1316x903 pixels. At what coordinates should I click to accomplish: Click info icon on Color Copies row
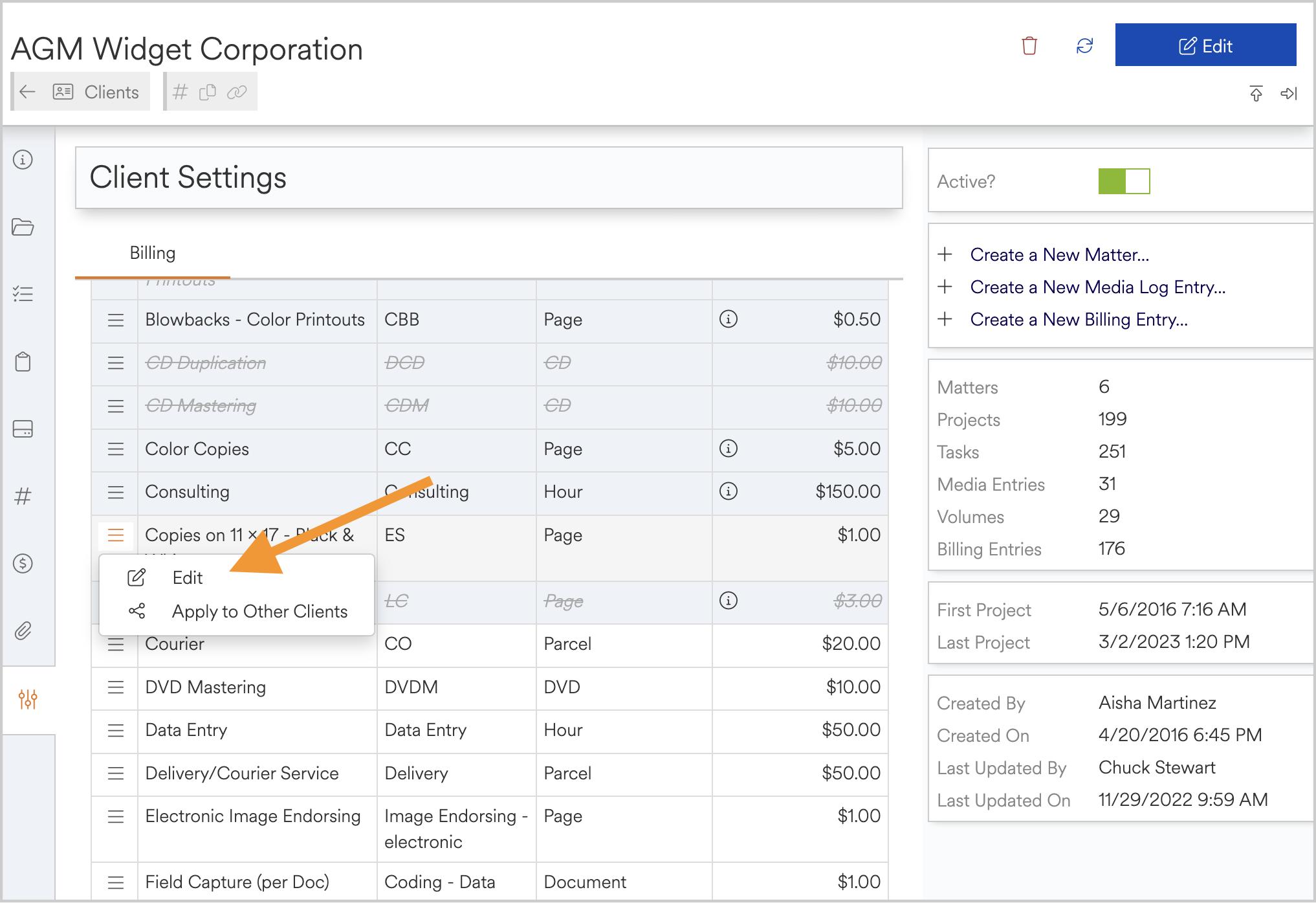pyautogui.click(x=729, y=449)
